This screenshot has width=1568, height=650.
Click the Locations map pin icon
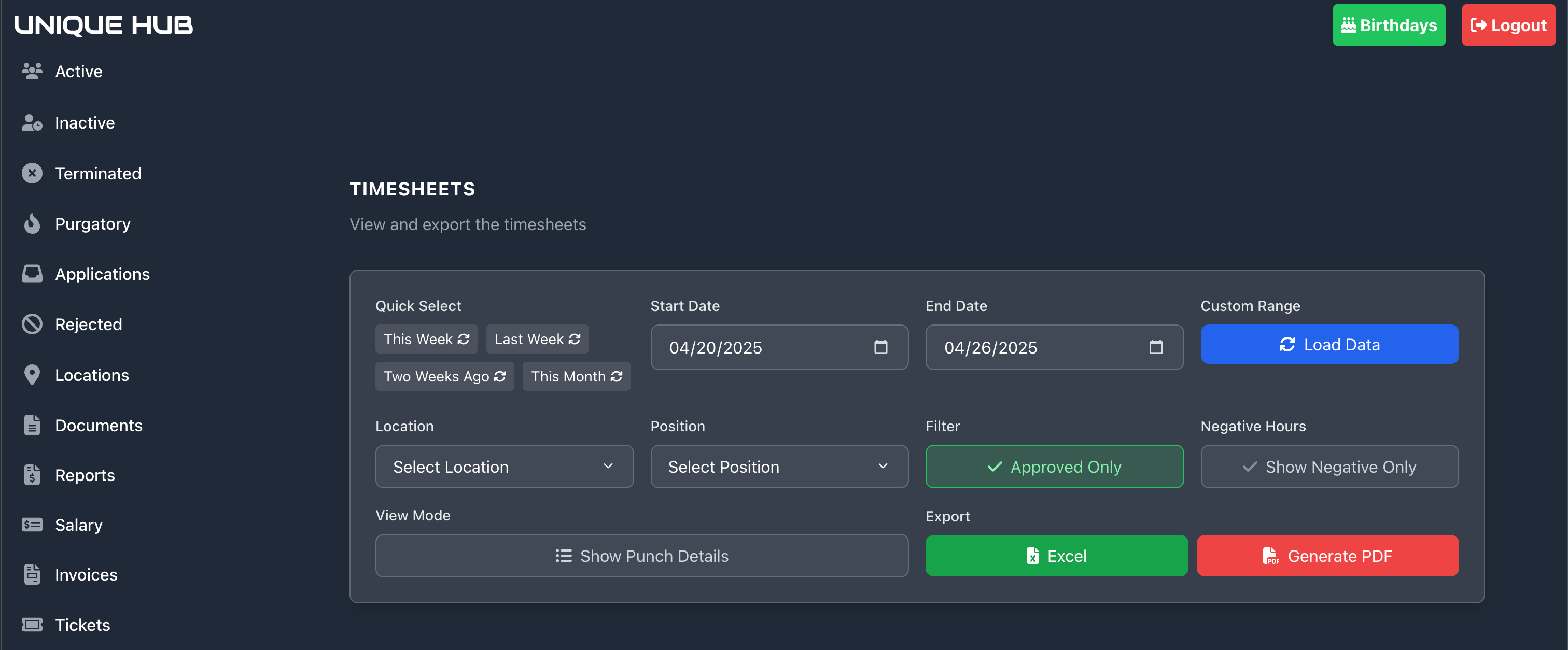click(x=32, y=375)
